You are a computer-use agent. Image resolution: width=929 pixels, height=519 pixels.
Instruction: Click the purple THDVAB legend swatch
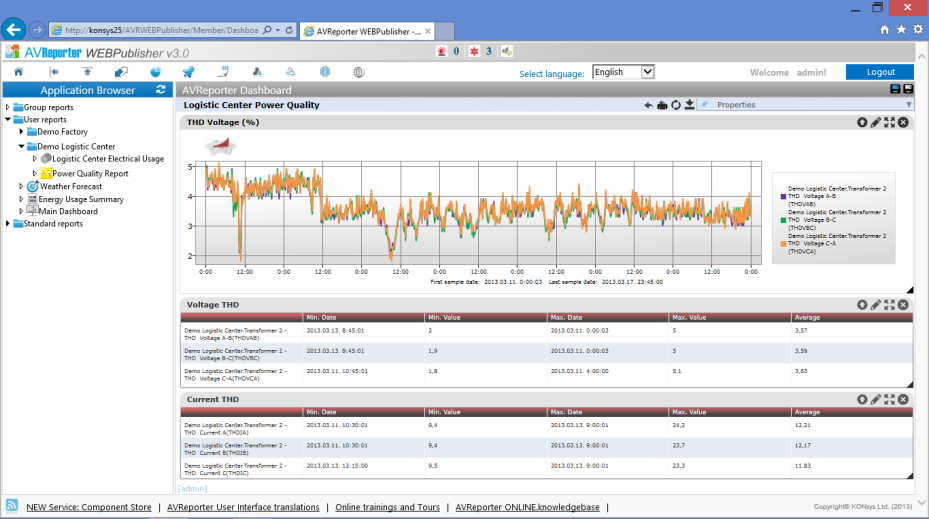pyautogui.click(x=783, y=196)
